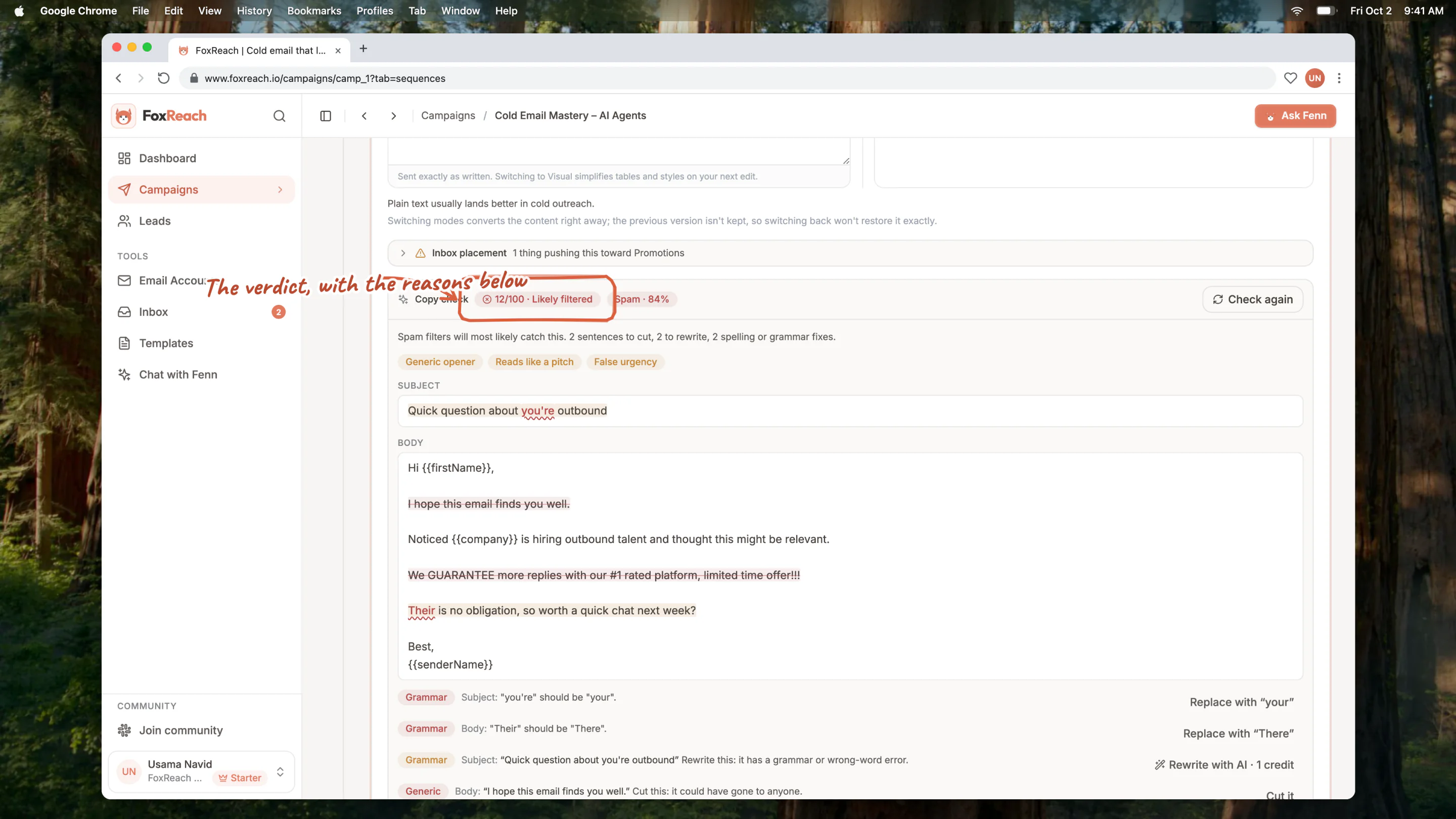Click the Starter plan badge

240,779
